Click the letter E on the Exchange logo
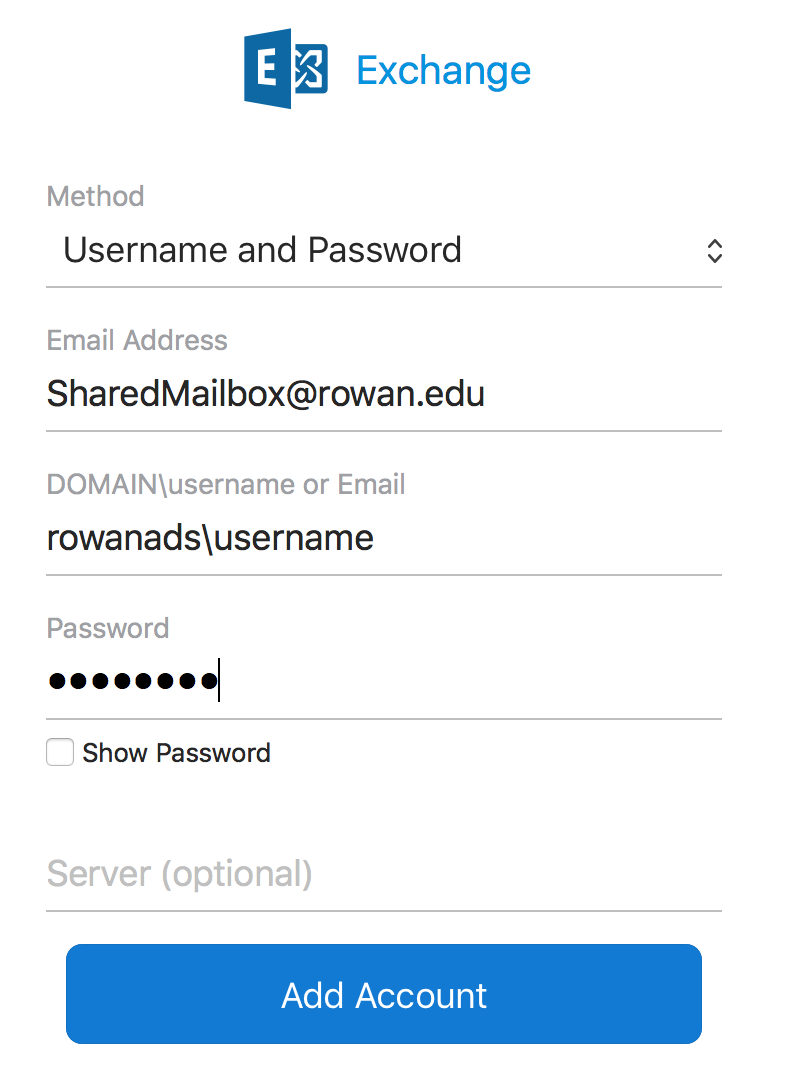This screenshot has height=1068, width=800. point(266,69)
